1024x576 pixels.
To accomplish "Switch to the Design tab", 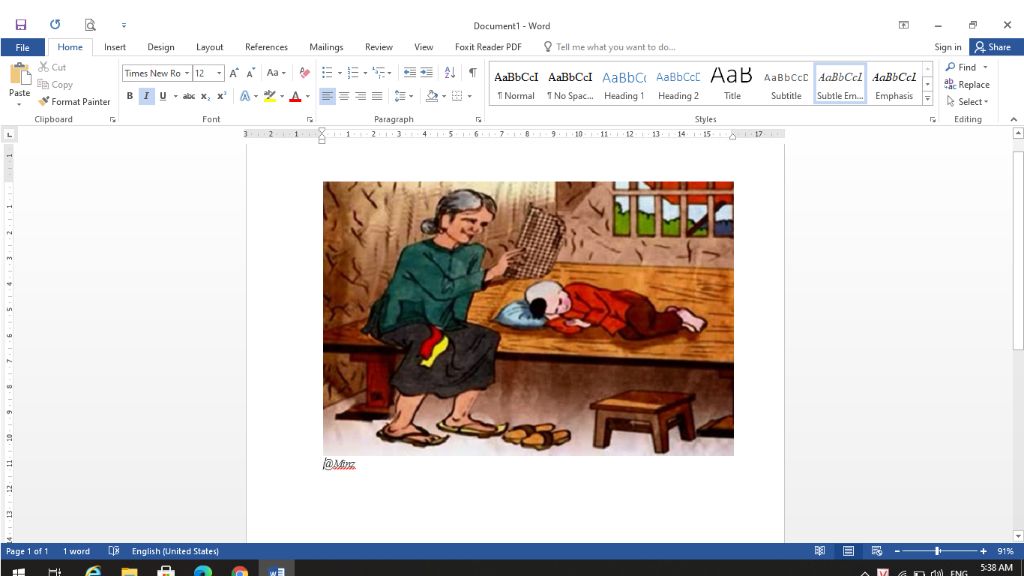I will pyautogui.click(x=161, y=47).
